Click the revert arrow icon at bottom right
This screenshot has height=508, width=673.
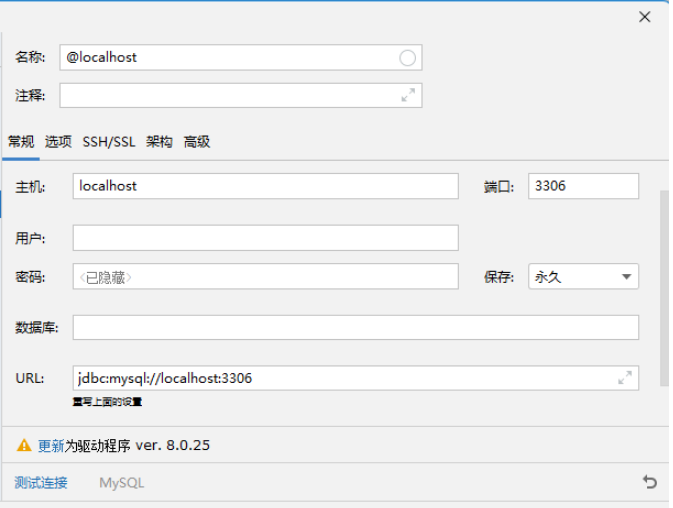point(649,482)
